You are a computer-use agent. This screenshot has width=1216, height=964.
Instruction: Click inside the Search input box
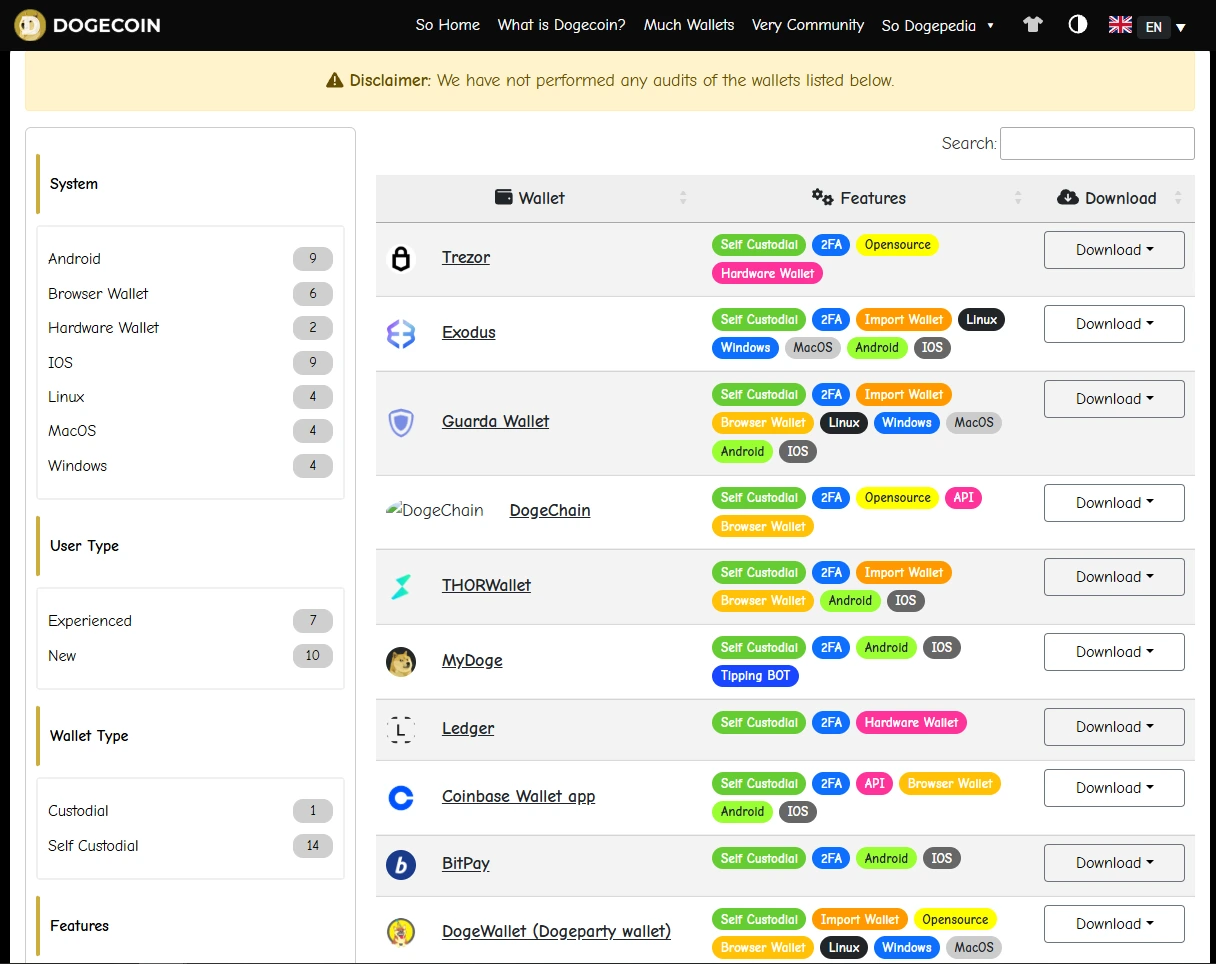click(1097, 143)
